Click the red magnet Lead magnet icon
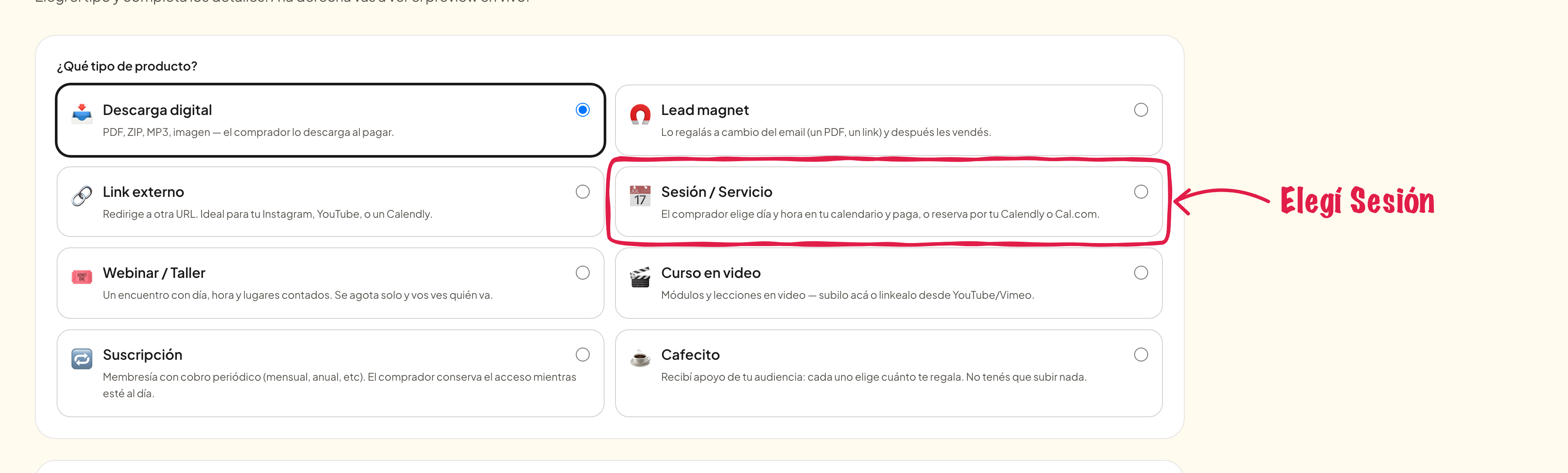 (640, 114)
